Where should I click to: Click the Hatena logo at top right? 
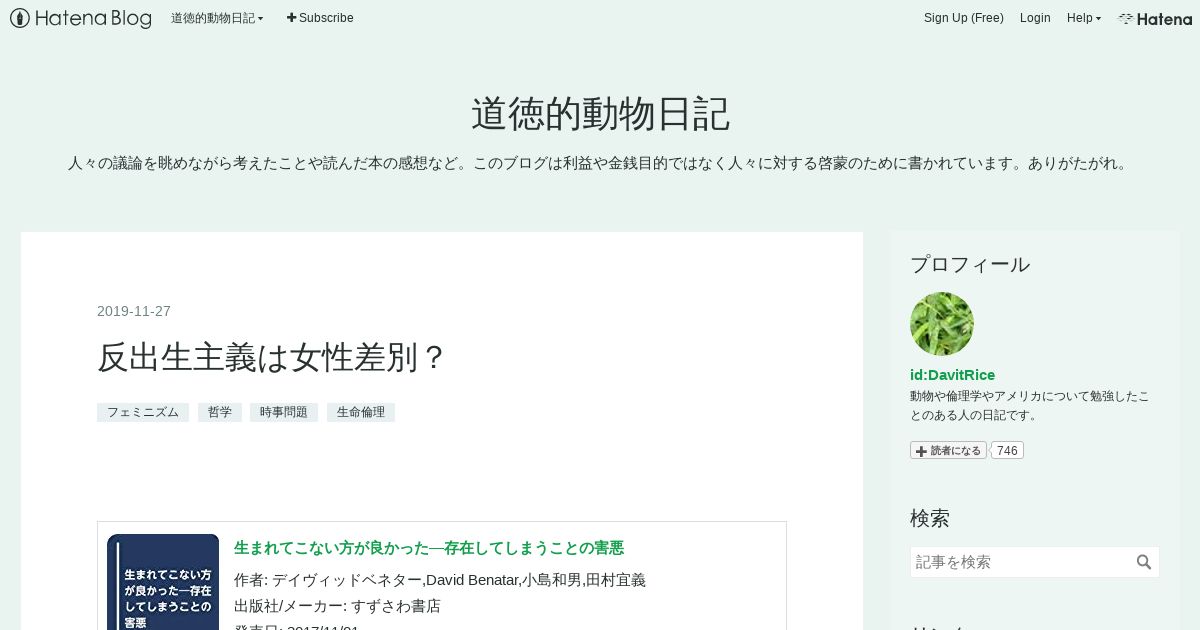(1155, 18)
